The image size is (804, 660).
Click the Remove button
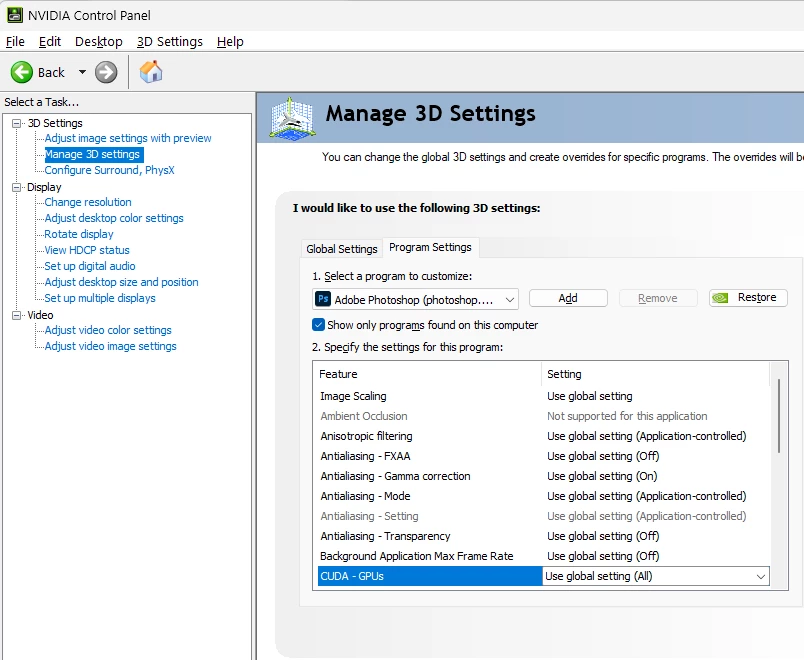click(658, 298)
